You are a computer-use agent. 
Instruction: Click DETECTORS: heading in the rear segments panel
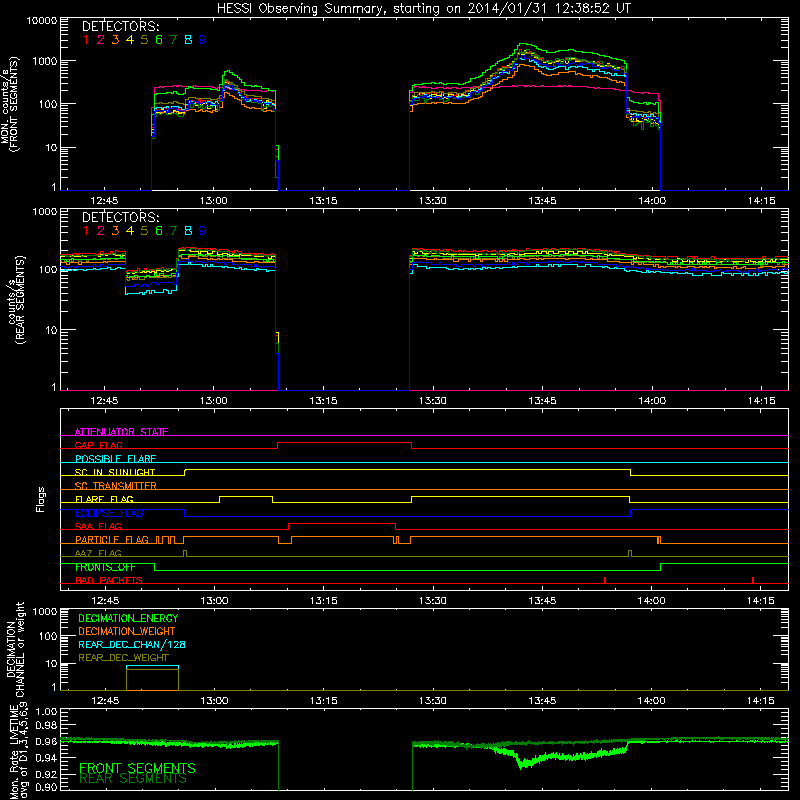coord(121,217)
